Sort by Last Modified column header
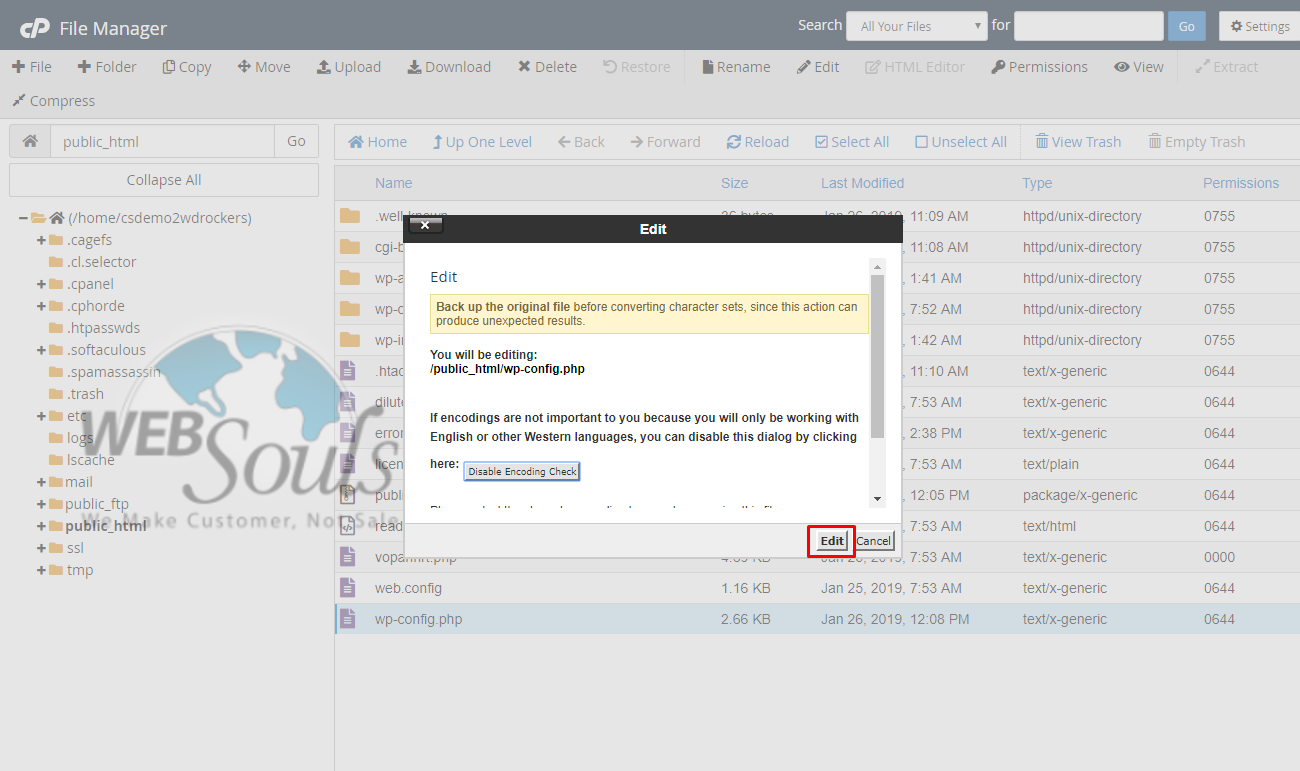The height and width of the screenshot is (771, 1300). click(863, 183)
